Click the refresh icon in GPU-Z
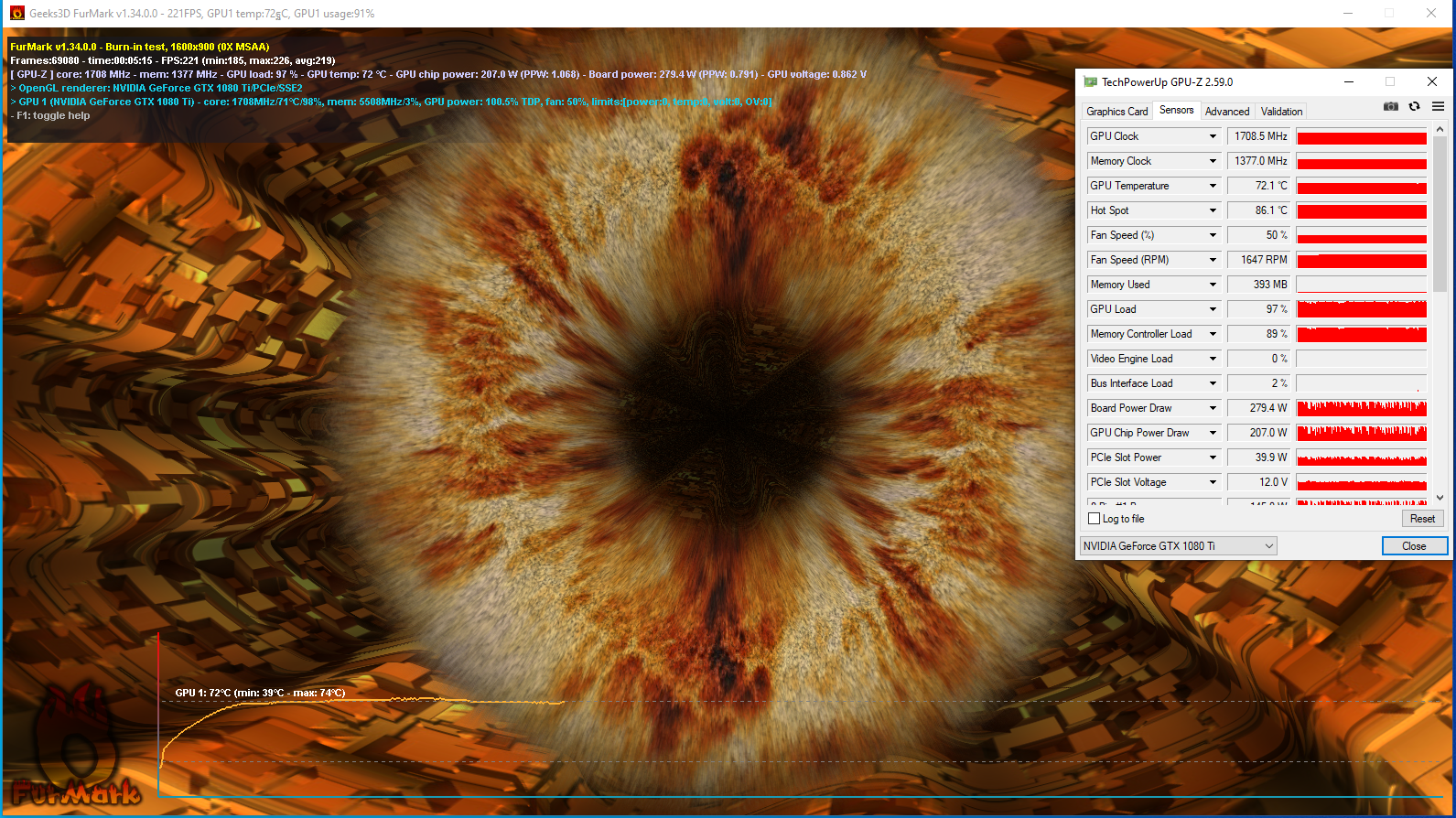The width and height of the screenshot is (1456, 818). [x=1414, y=107]
